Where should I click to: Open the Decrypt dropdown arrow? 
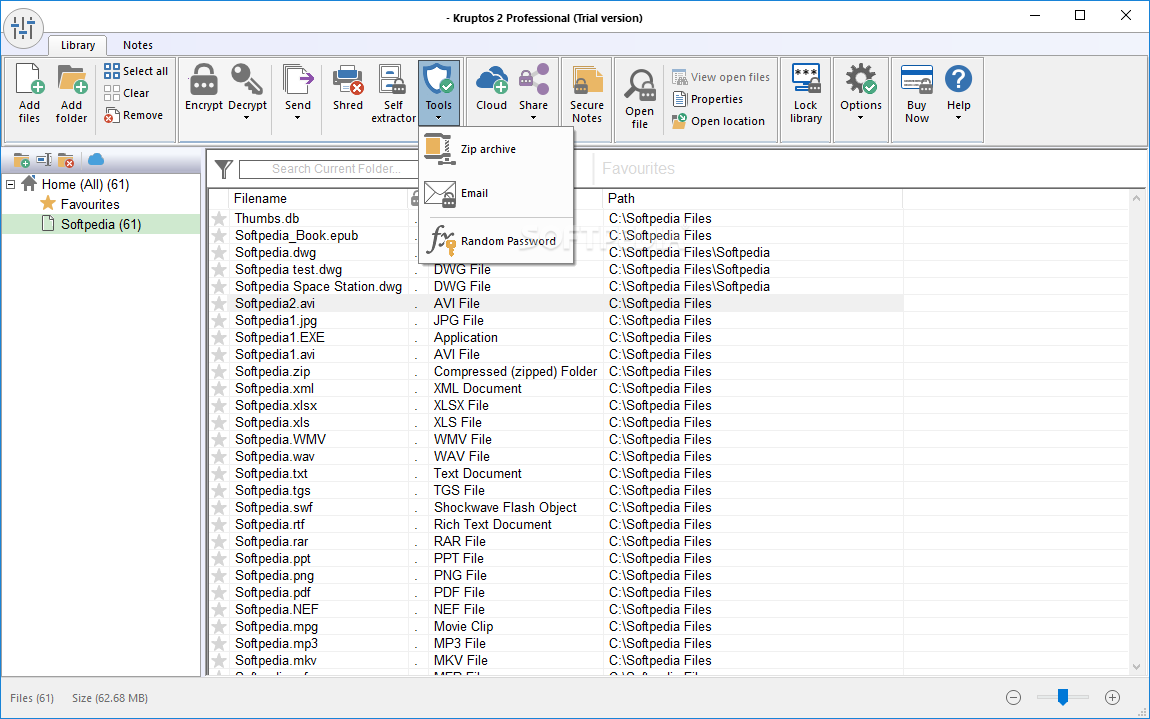[247, 118]
